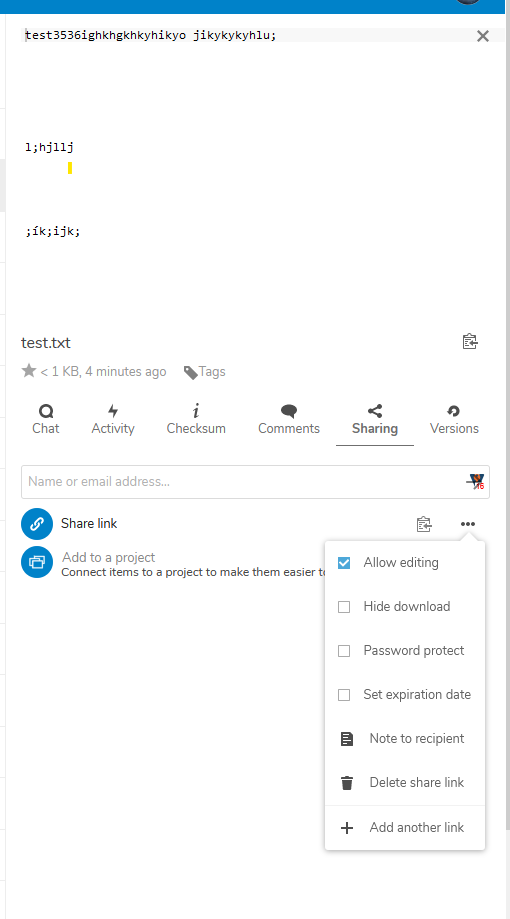Image resolution: width=510 pixels, height=919 pixels.
Task: Choose Add another link
Action: [x=405, y=828]
